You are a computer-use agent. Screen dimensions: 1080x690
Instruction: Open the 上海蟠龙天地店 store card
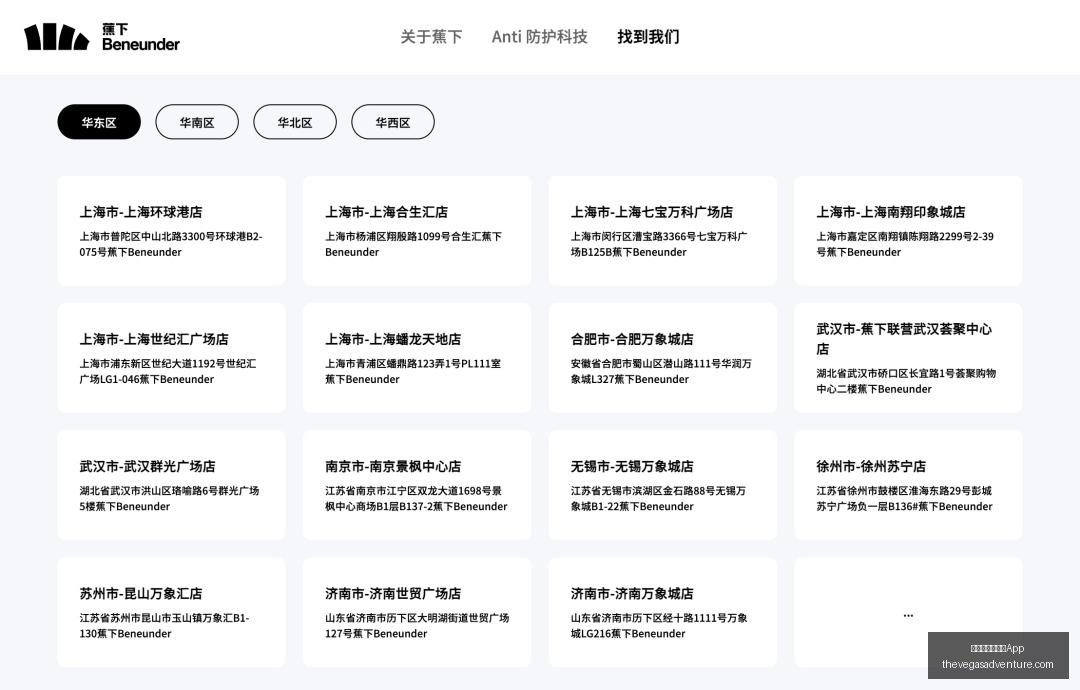(417, 358)
